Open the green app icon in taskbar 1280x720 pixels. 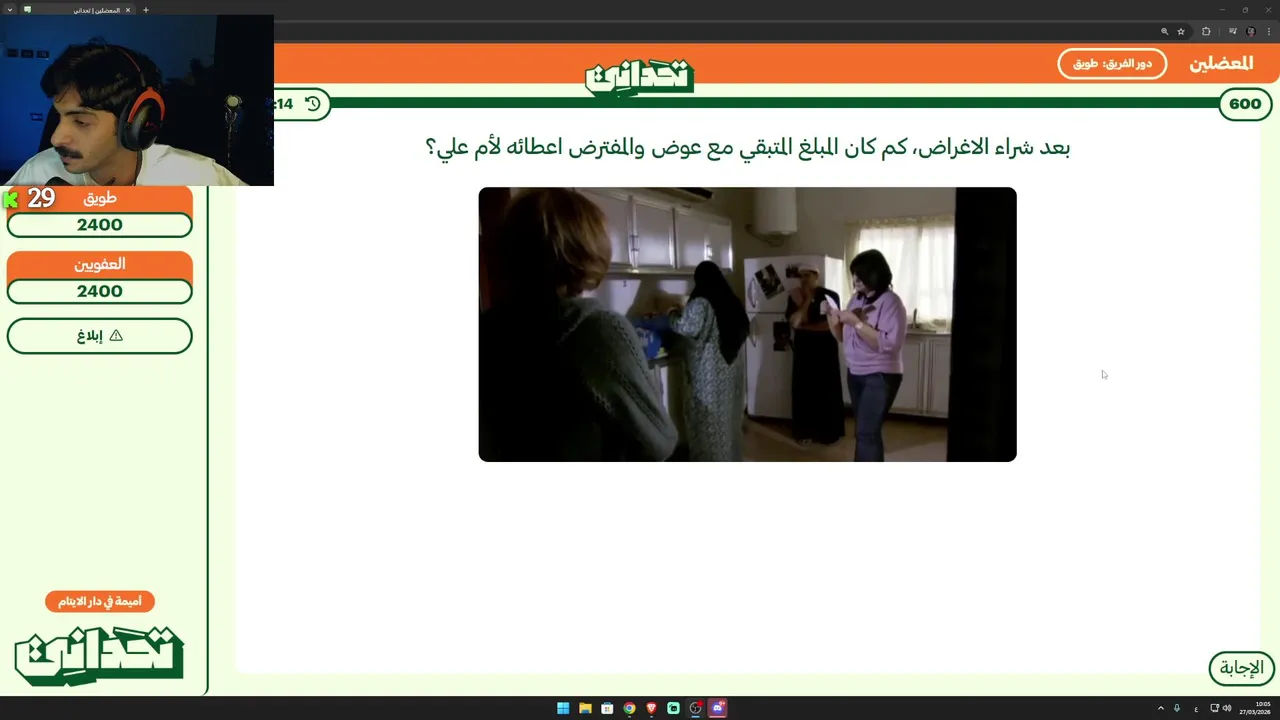673,708
